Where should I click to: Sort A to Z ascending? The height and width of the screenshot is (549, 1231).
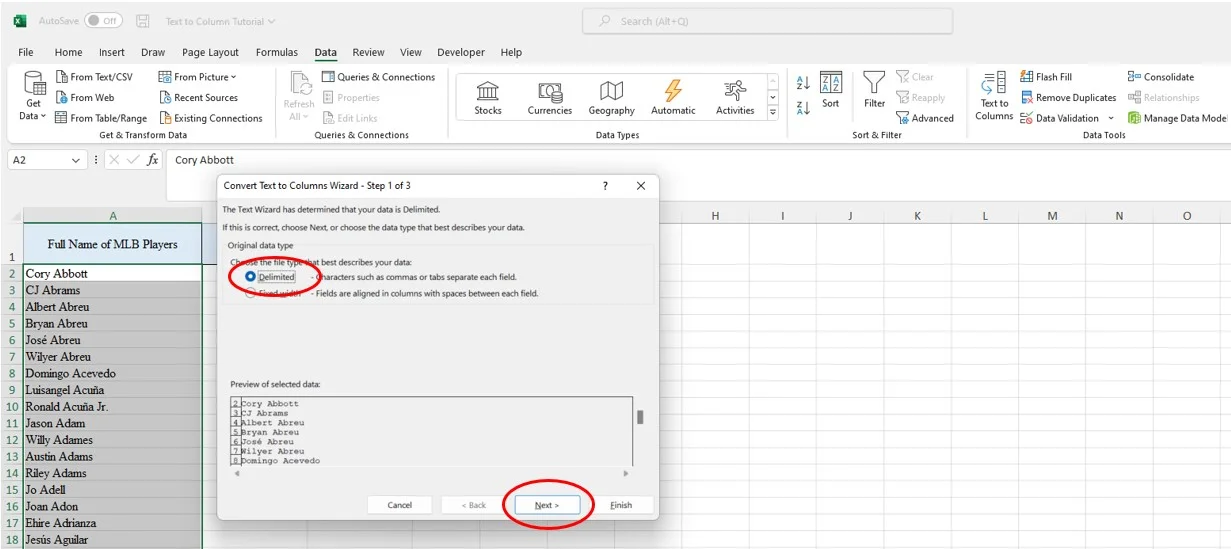coord(803,84)
